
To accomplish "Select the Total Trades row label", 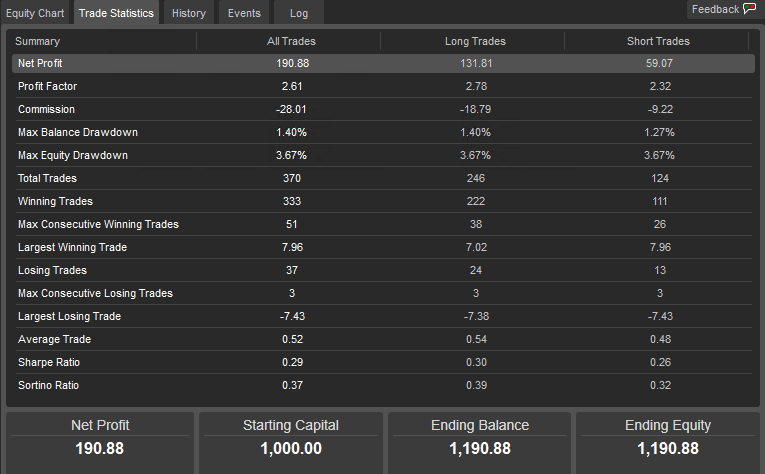I will [x=47, y=178].
